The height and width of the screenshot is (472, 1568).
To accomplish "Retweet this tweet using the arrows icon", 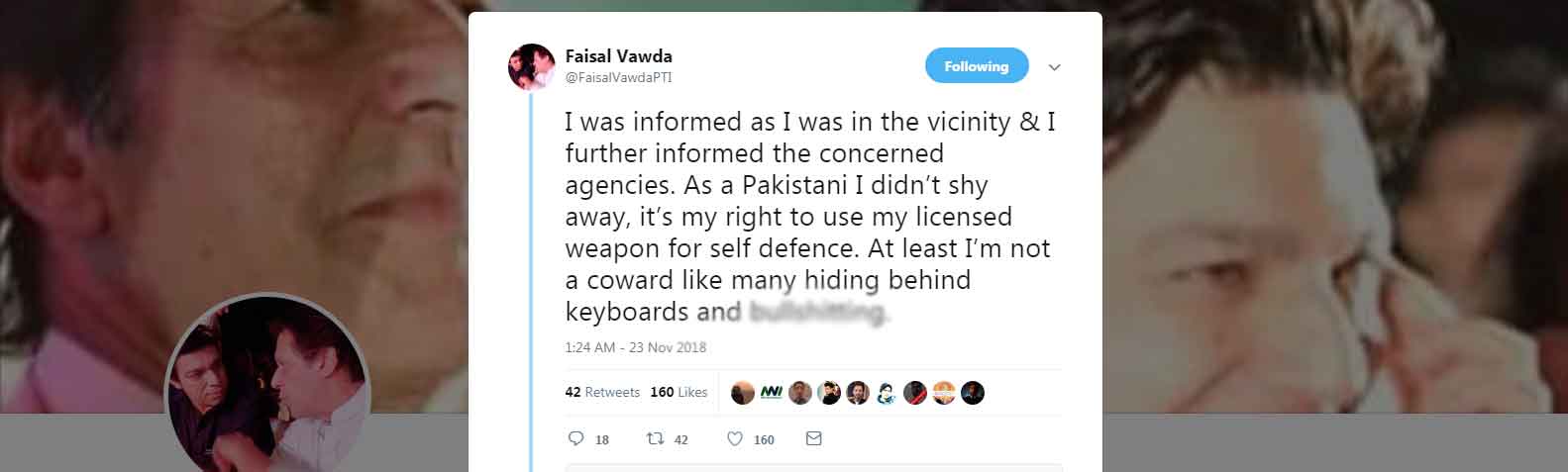I will click(x=655, y=438).
